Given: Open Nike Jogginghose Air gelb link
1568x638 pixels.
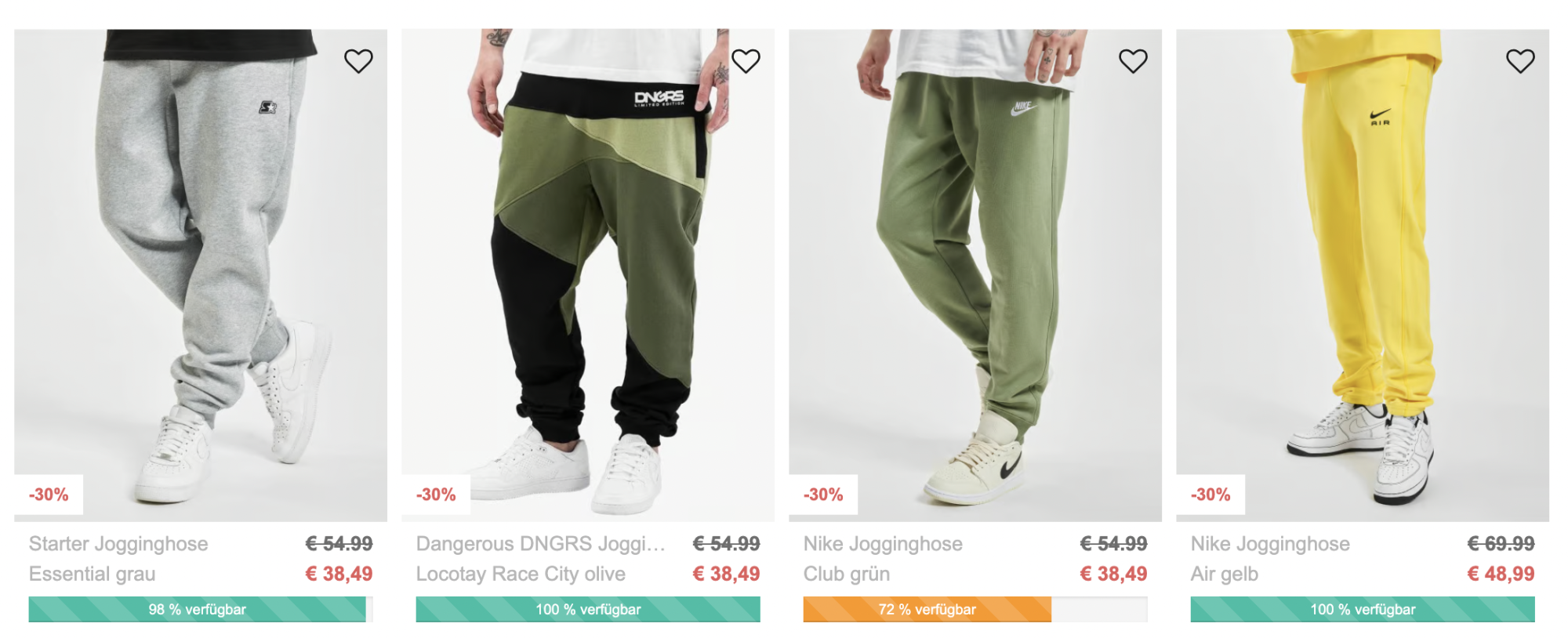Looking at the screenshot, I should coord(1270,559).
